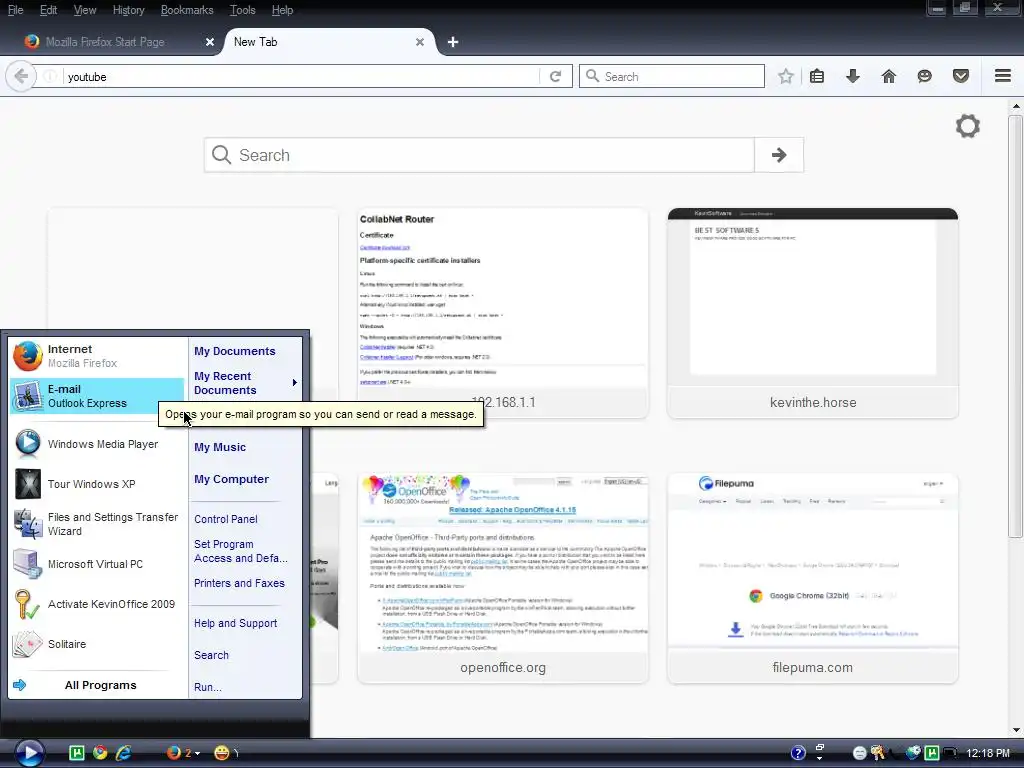Open the Downloads arrow icon

pyautogui.click(x=853, y=76)
